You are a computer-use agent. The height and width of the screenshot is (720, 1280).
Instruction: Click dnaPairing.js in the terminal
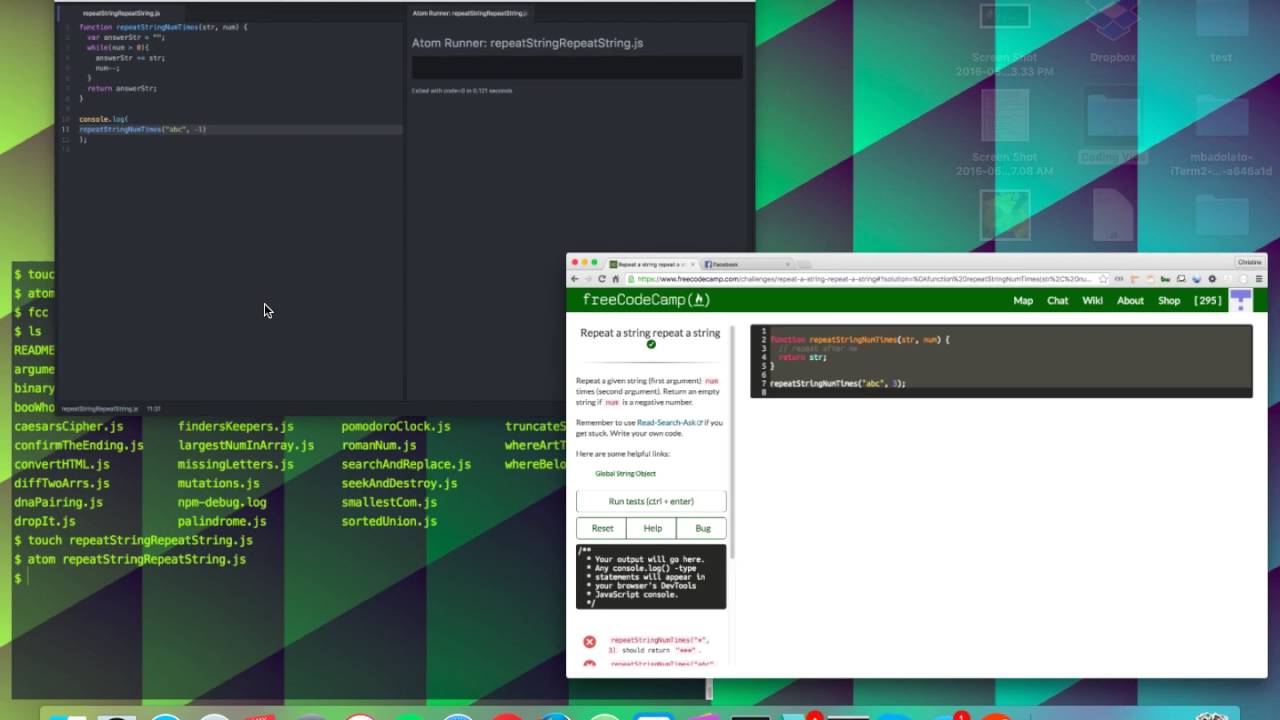click(x=58, y=502)
